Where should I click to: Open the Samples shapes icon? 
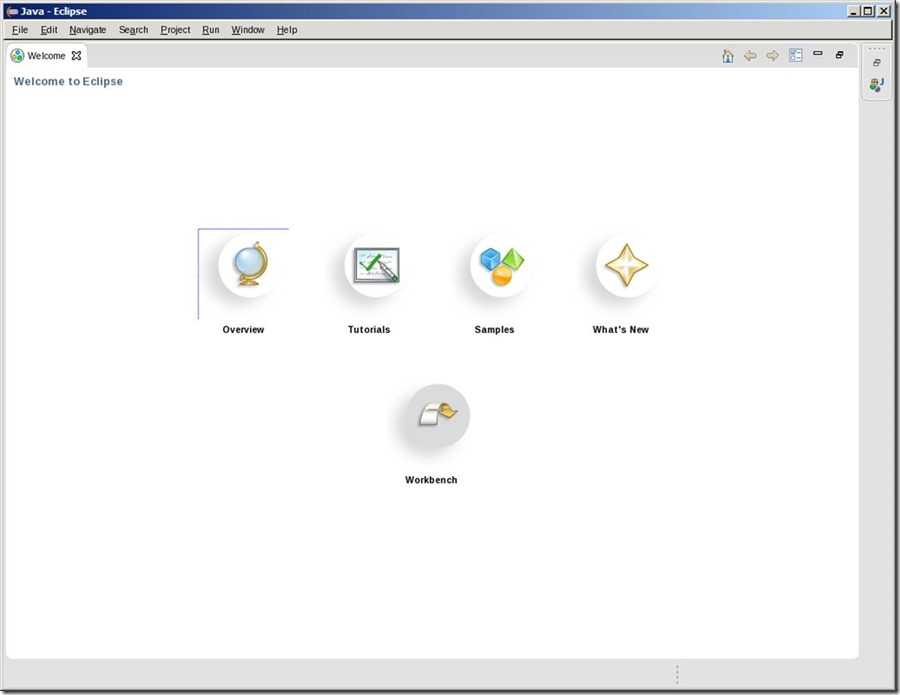coord(502,265)
